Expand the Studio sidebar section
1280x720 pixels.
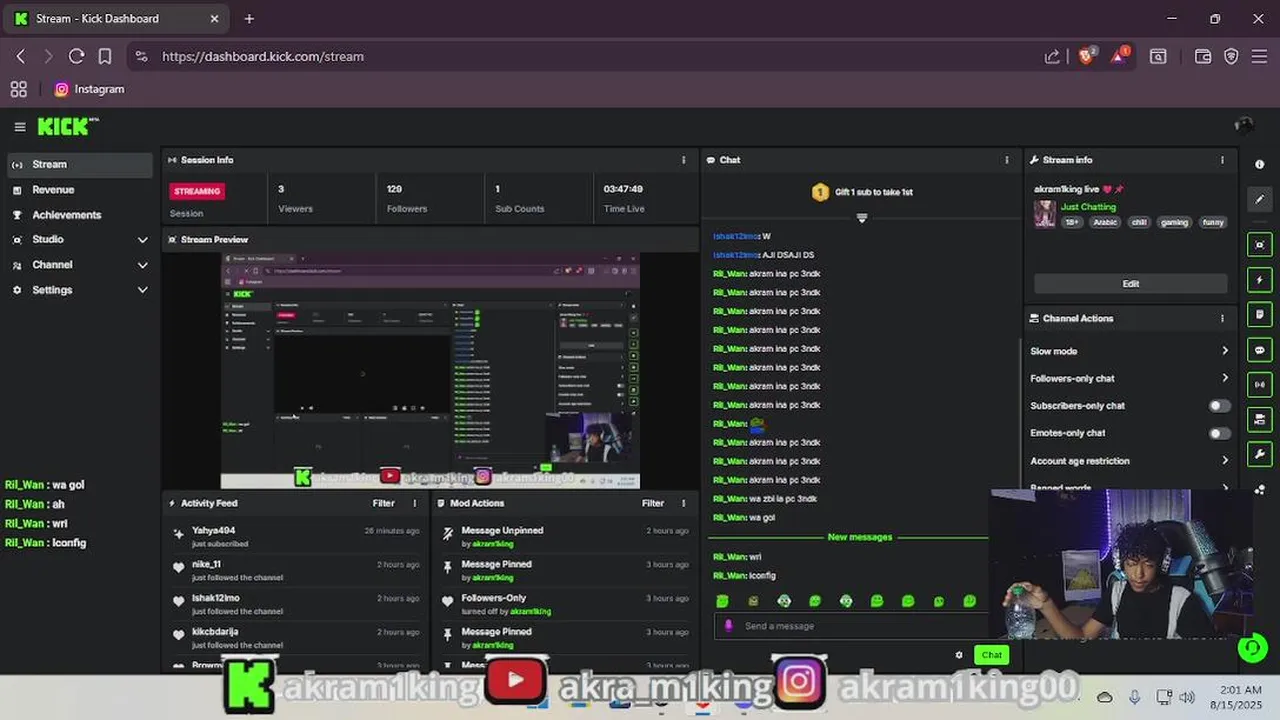142,240
